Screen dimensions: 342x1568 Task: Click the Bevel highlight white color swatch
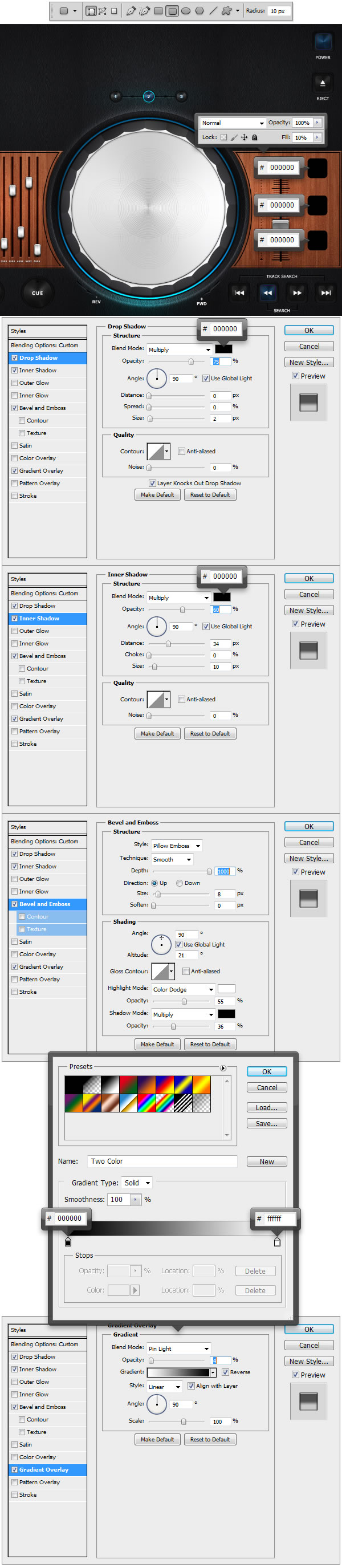226,989
